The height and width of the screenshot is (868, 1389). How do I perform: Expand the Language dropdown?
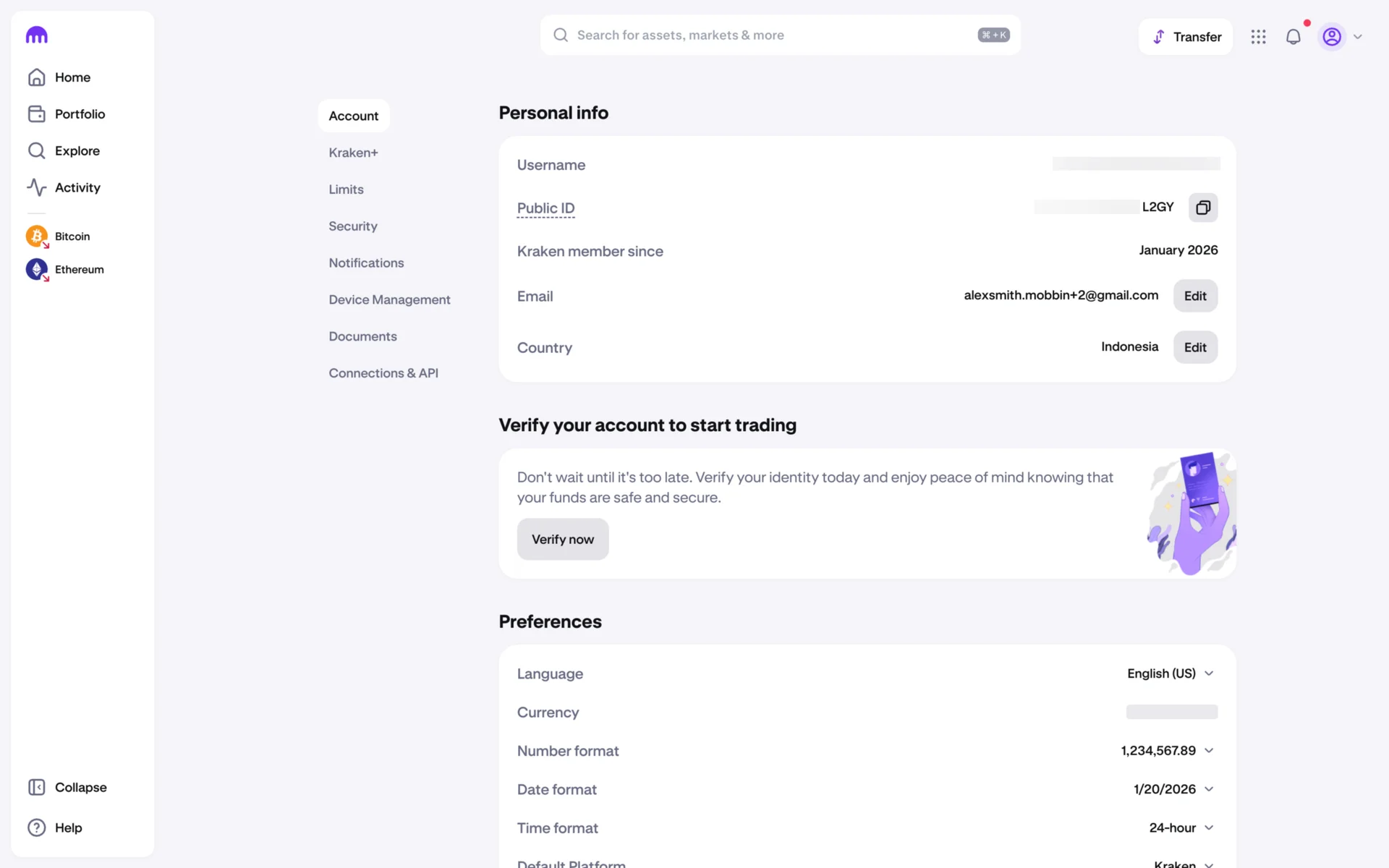coord(1170,673)
